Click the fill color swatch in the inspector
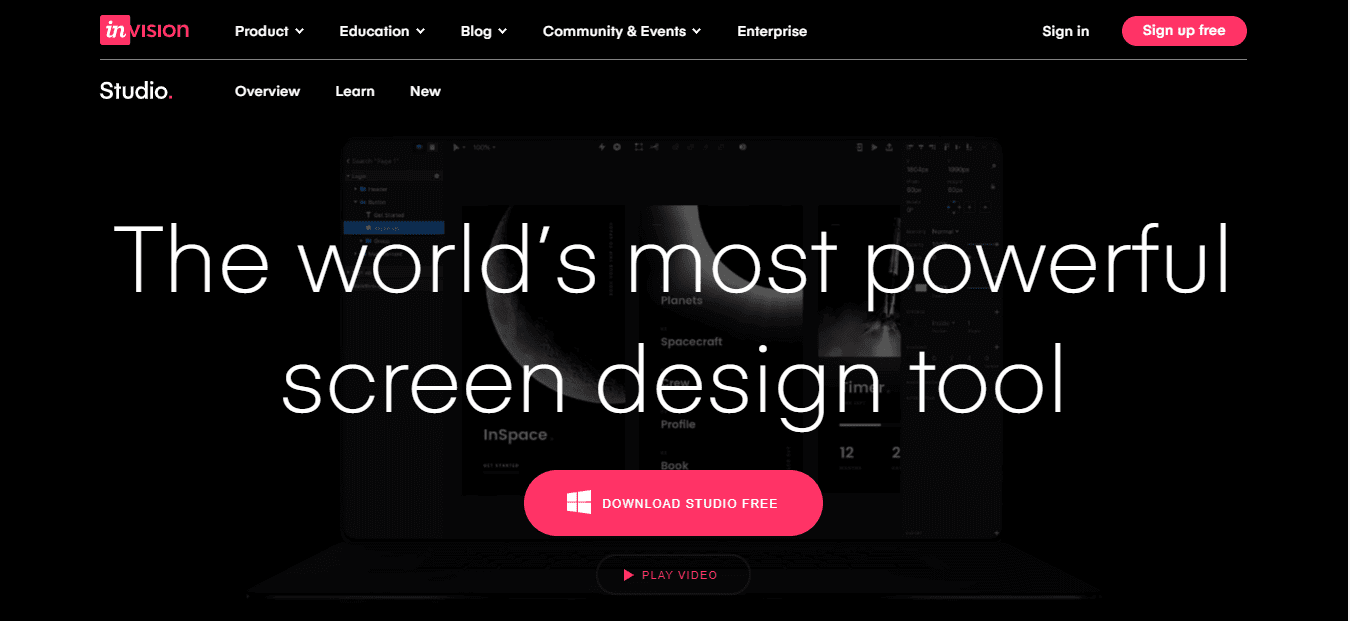1350x621 pixels. [919, 286]
